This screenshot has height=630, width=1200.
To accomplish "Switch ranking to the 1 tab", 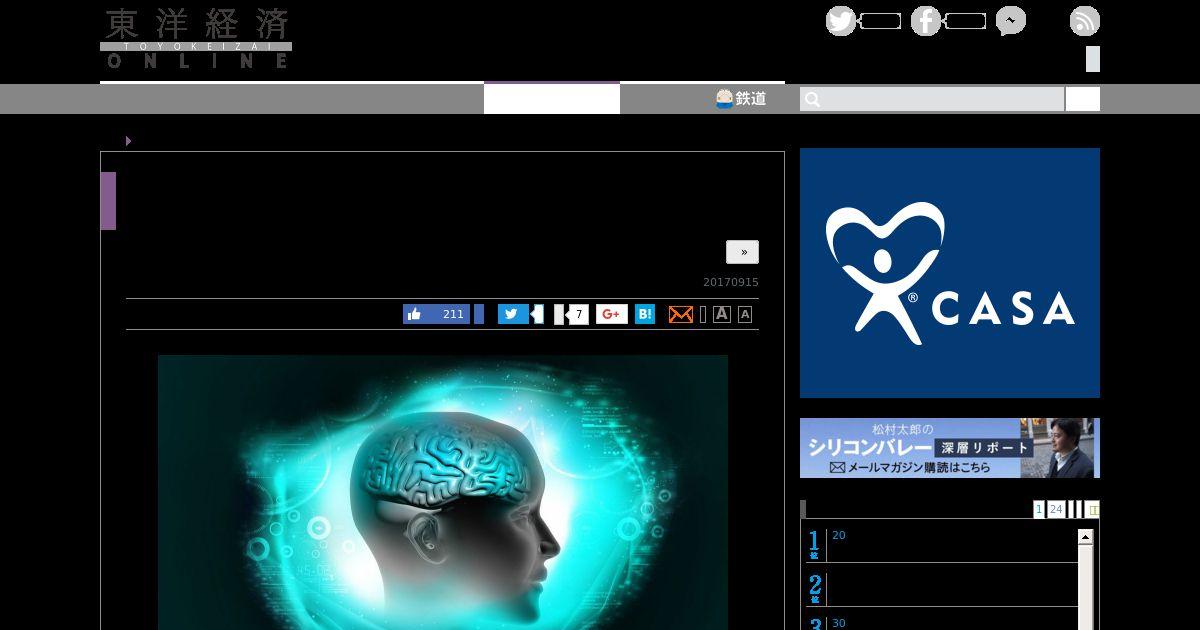I will pos(1039,510).
